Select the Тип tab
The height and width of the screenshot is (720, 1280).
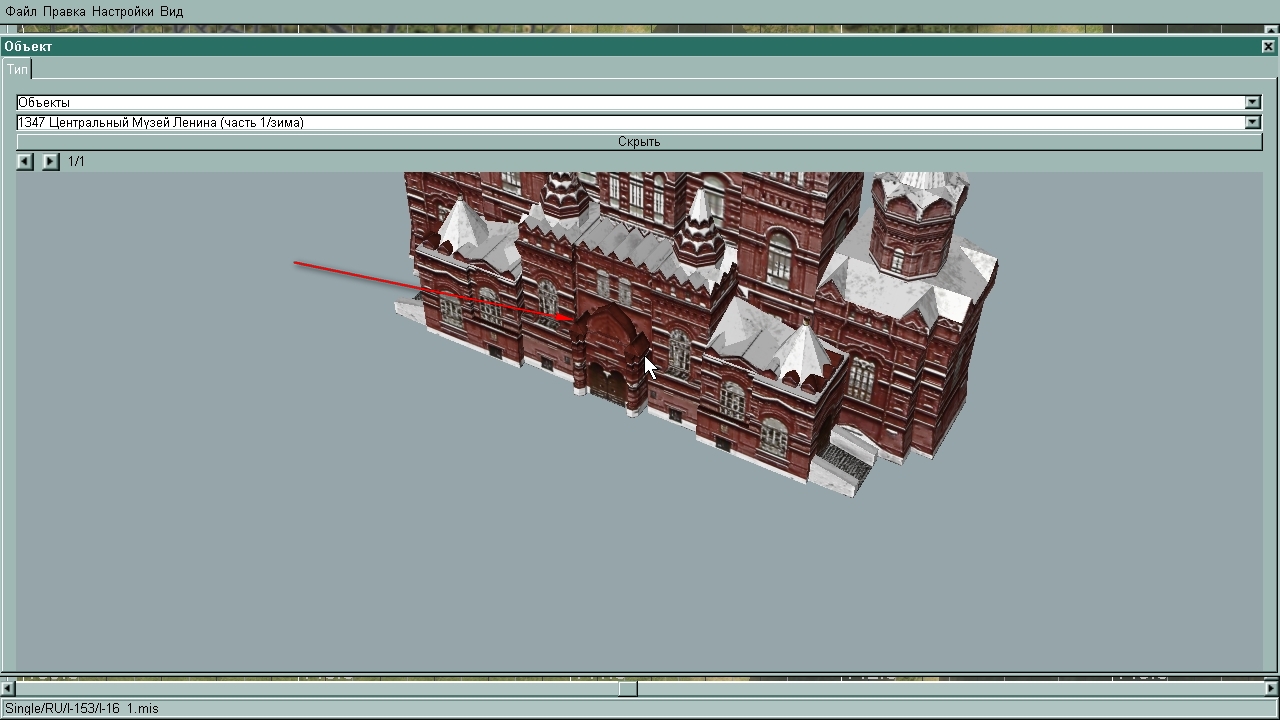(18, 69)
